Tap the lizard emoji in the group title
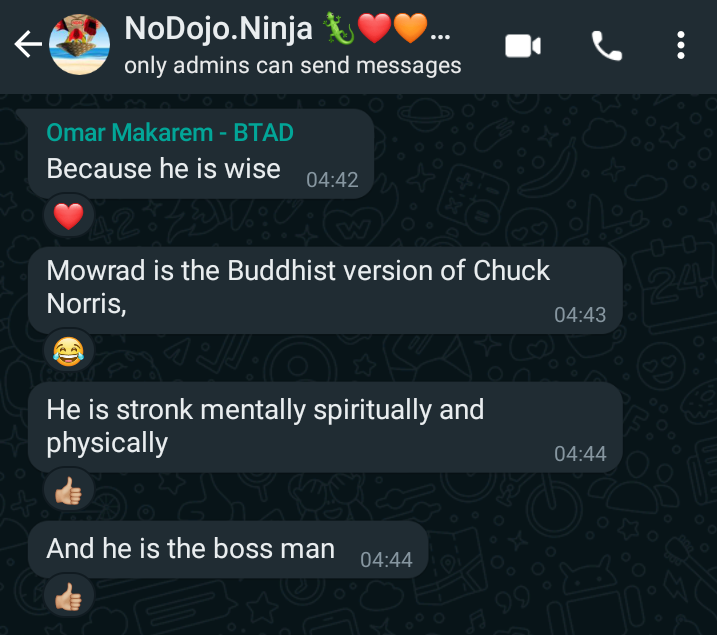 [x=338, y=28]
